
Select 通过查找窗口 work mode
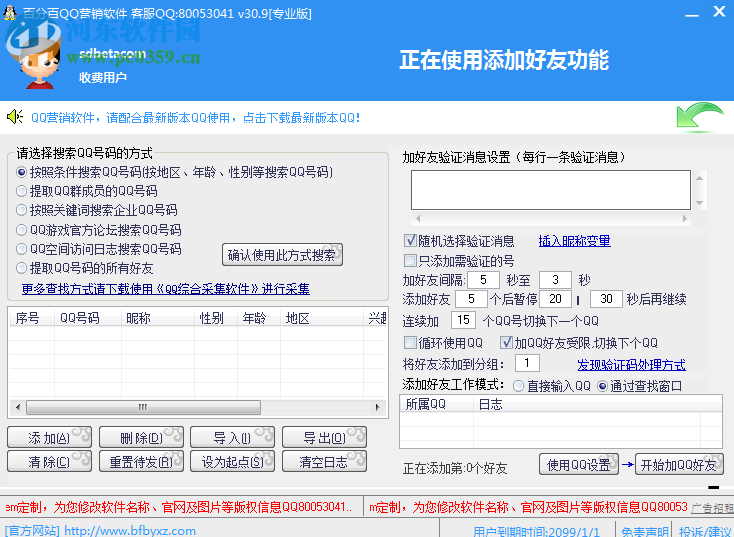[602, 386]
